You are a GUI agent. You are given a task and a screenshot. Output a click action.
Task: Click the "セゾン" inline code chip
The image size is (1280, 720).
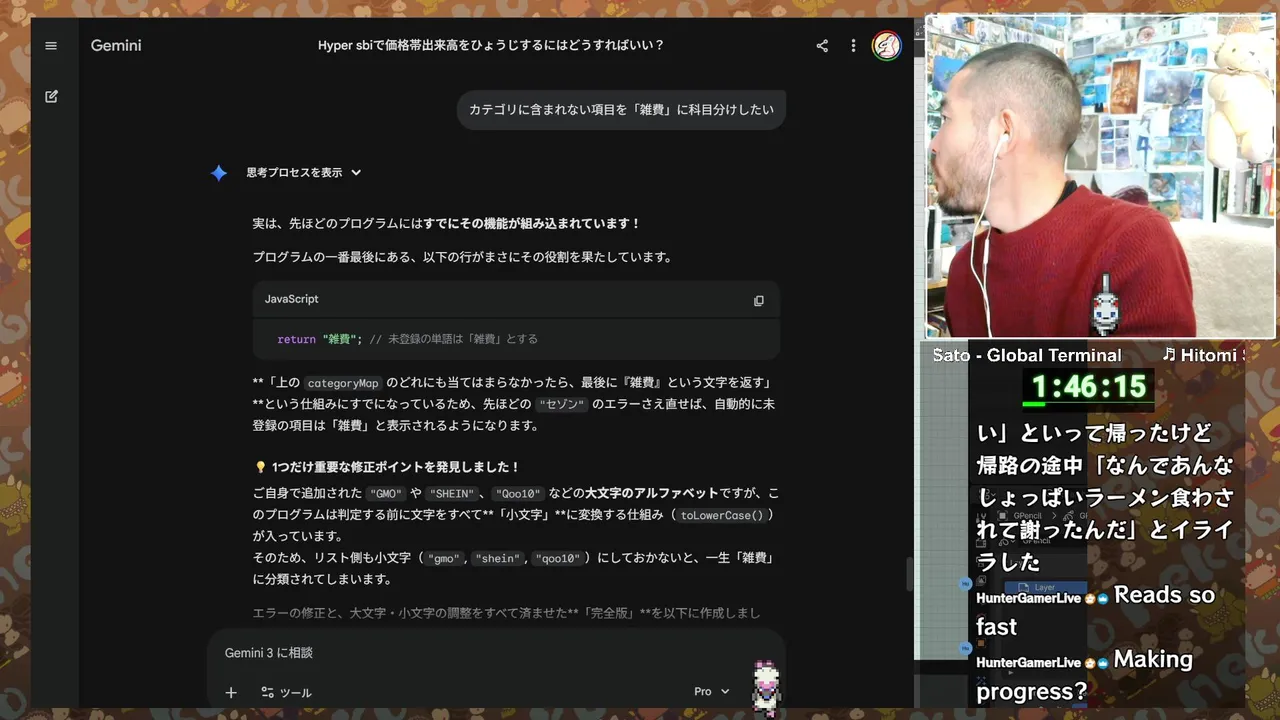(561, 405)
